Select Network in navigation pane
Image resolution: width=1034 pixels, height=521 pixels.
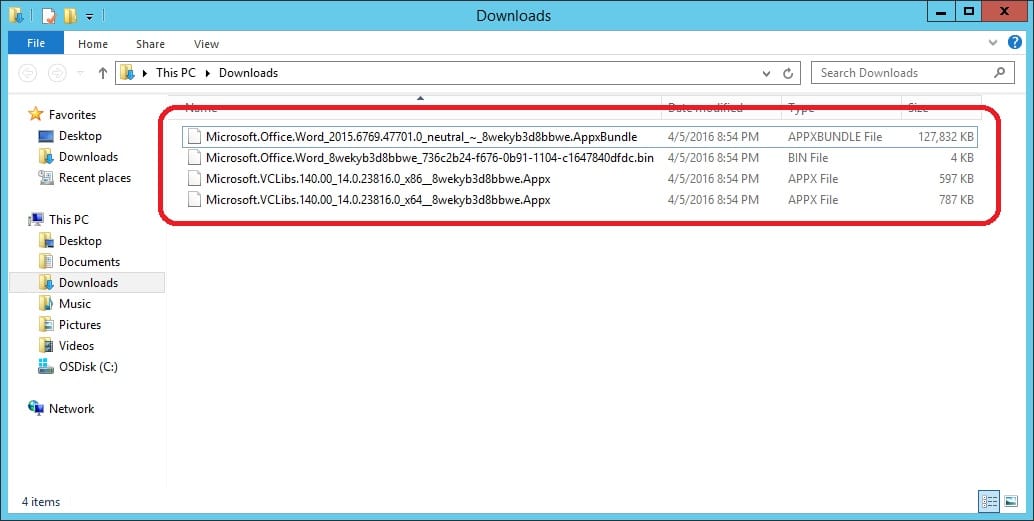[x=71, y=409]
